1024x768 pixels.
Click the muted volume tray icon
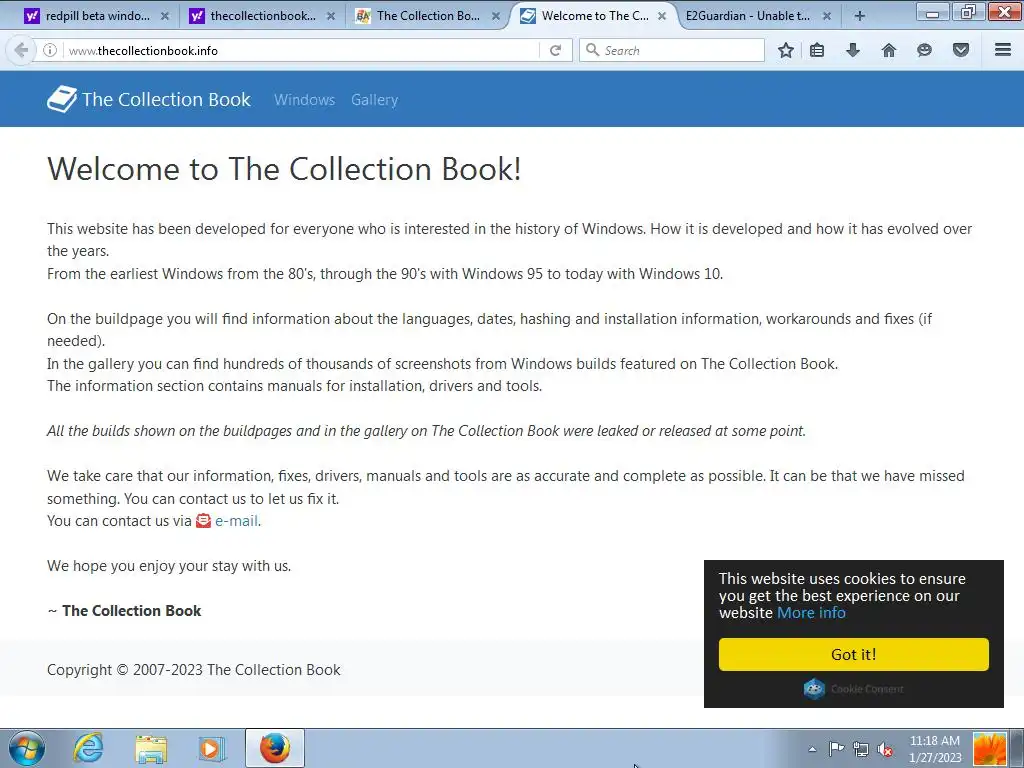(885, 749)
